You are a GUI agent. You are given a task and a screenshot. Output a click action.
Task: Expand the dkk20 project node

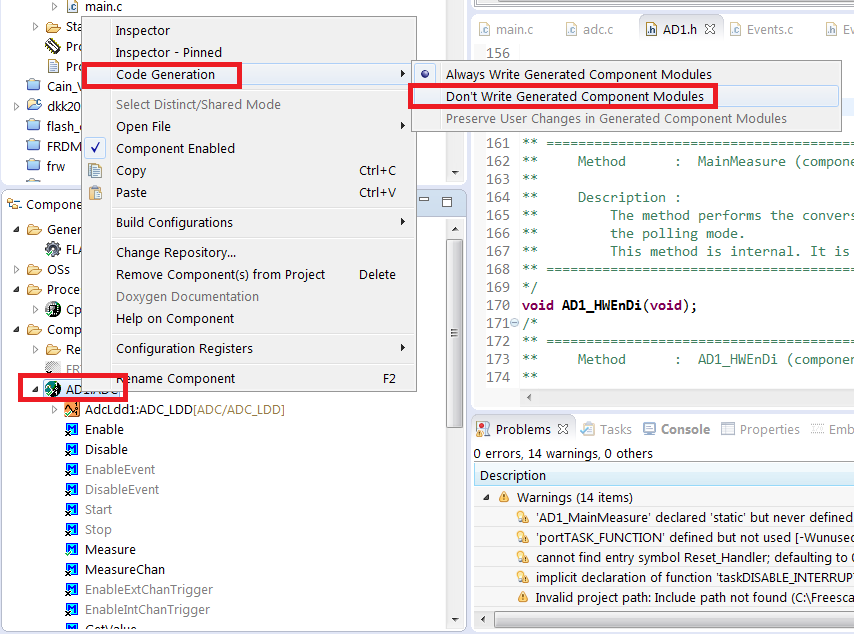click(x=16, y=106)
